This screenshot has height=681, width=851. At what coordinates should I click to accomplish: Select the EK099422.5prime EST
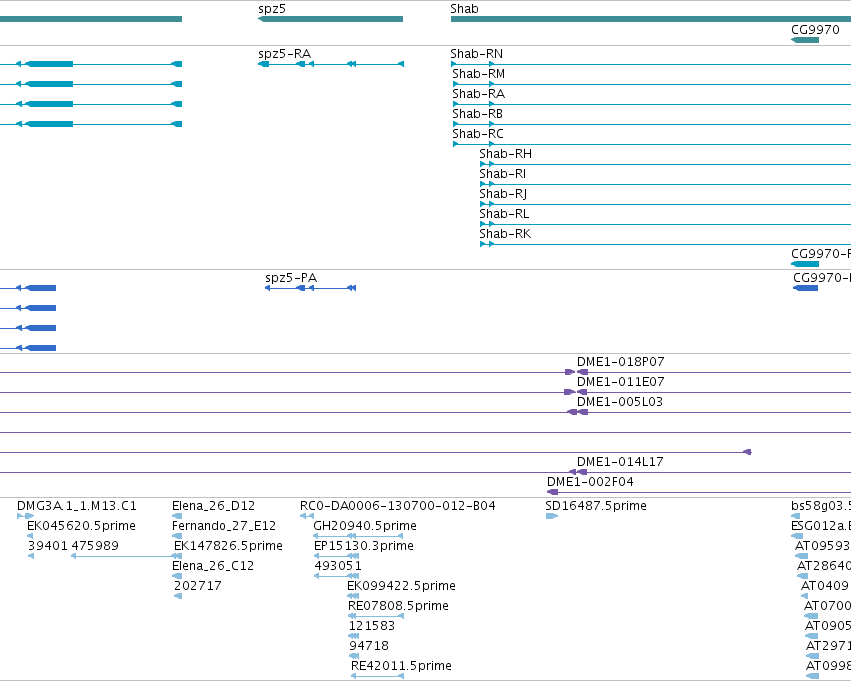[402, 587]
